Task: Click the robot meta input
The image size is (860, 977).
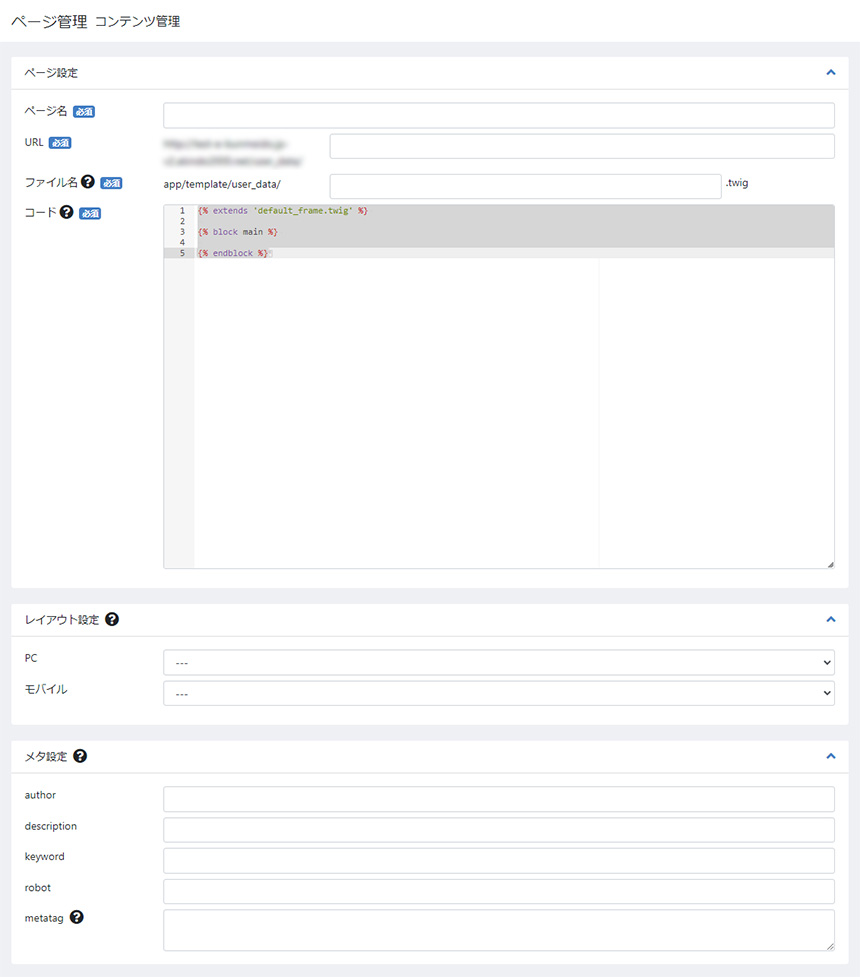Action: [498, 891]
